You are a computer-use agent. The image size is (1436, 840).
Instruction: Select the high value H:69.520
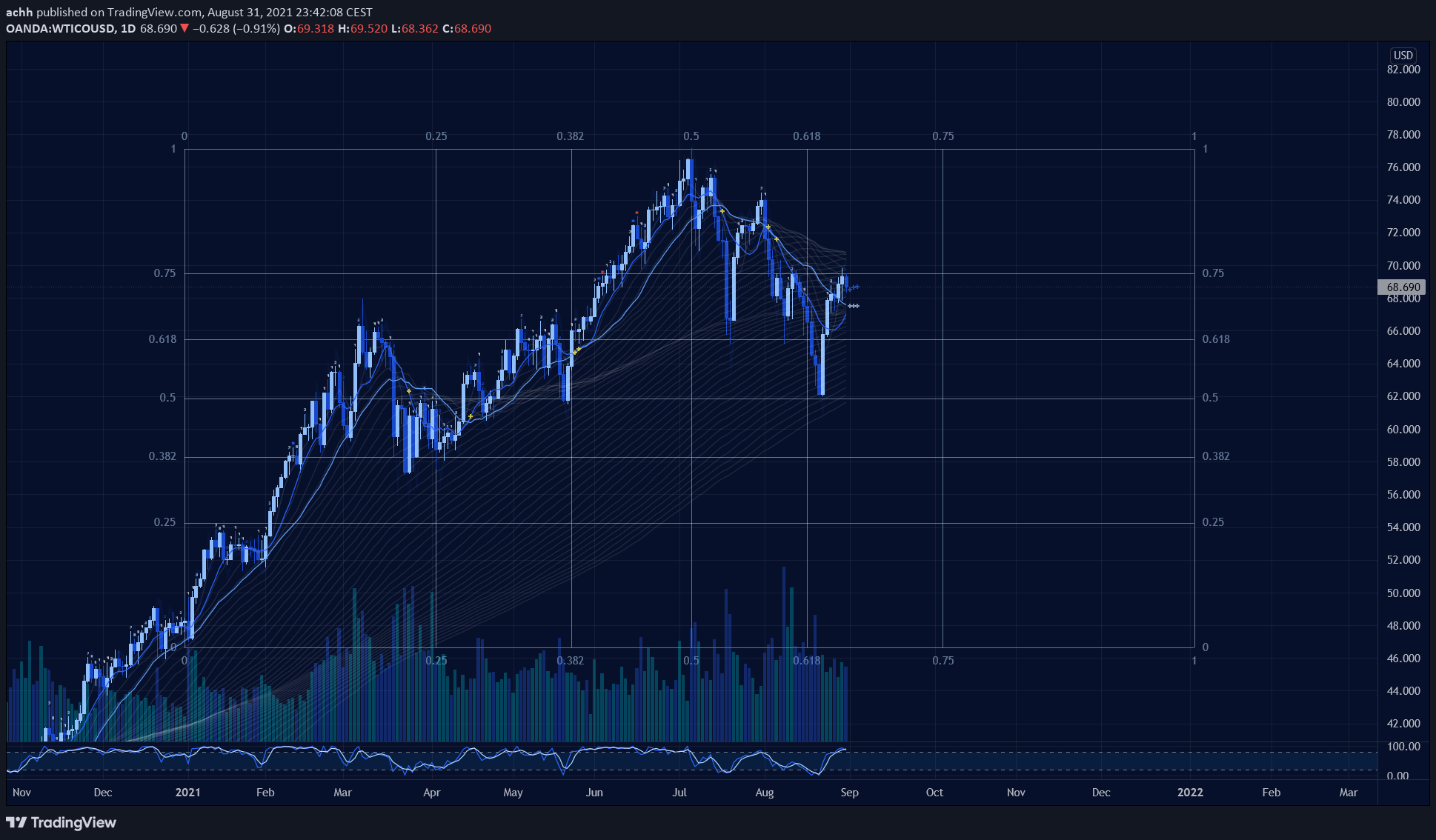click(362, 28)
